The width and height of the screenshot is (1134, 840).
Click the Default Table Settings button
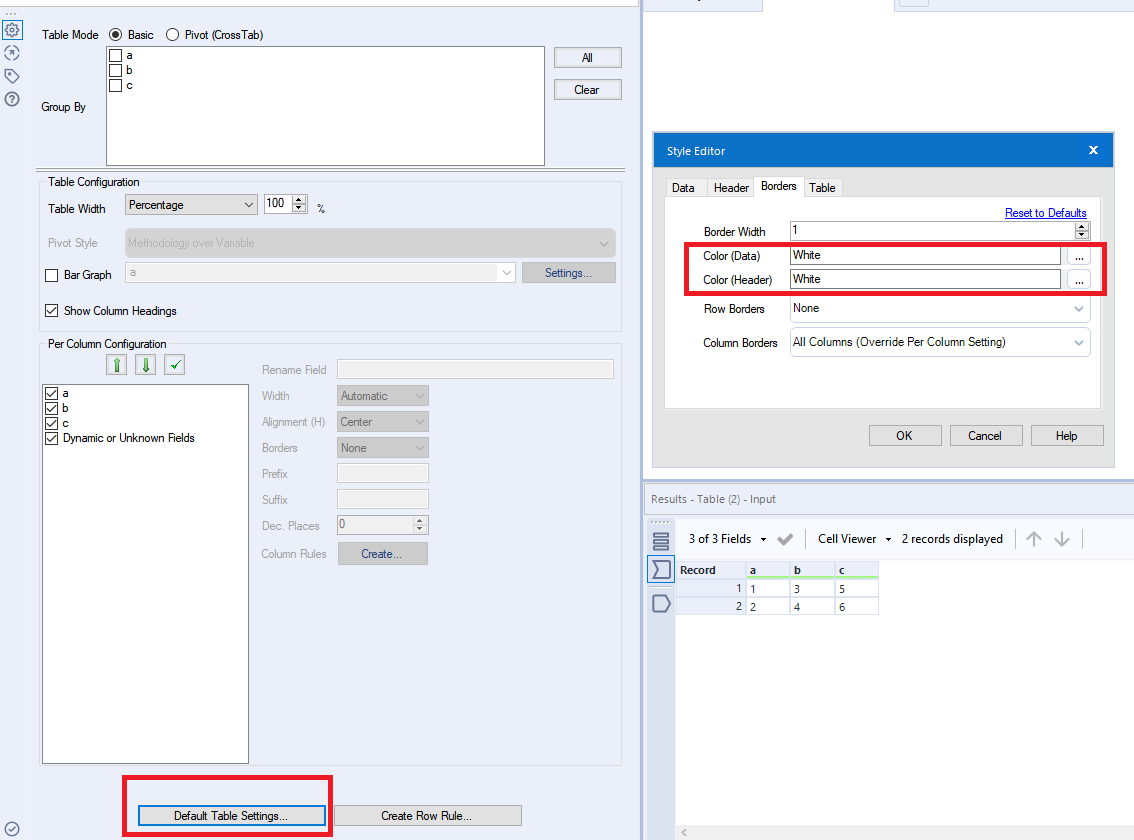pyautogui.click(x=230, y=815)
